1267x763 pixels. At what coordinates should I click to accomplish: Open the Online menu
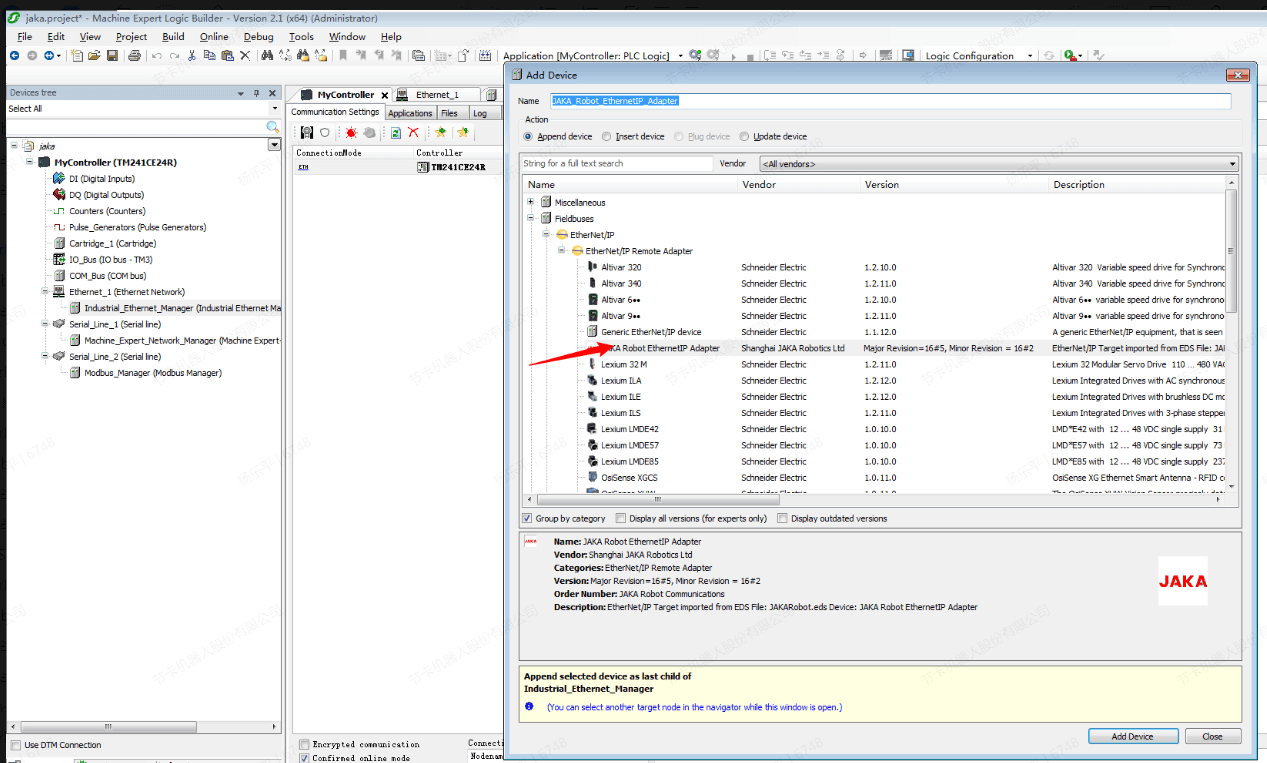point(214,37)
